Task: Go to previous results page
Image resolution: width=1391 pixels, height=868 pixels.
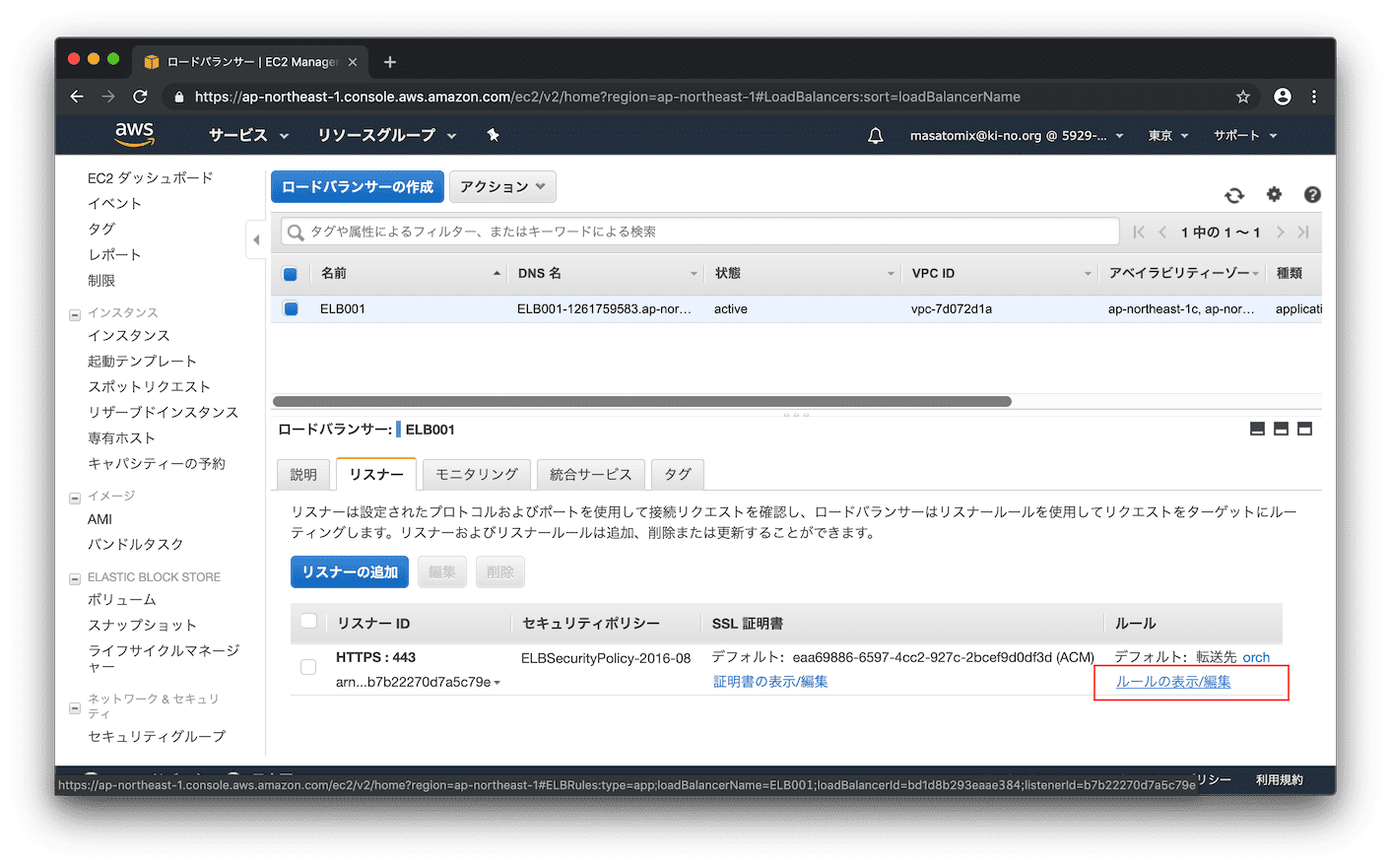Action: pyautogui.click(x=1162, y=233)
